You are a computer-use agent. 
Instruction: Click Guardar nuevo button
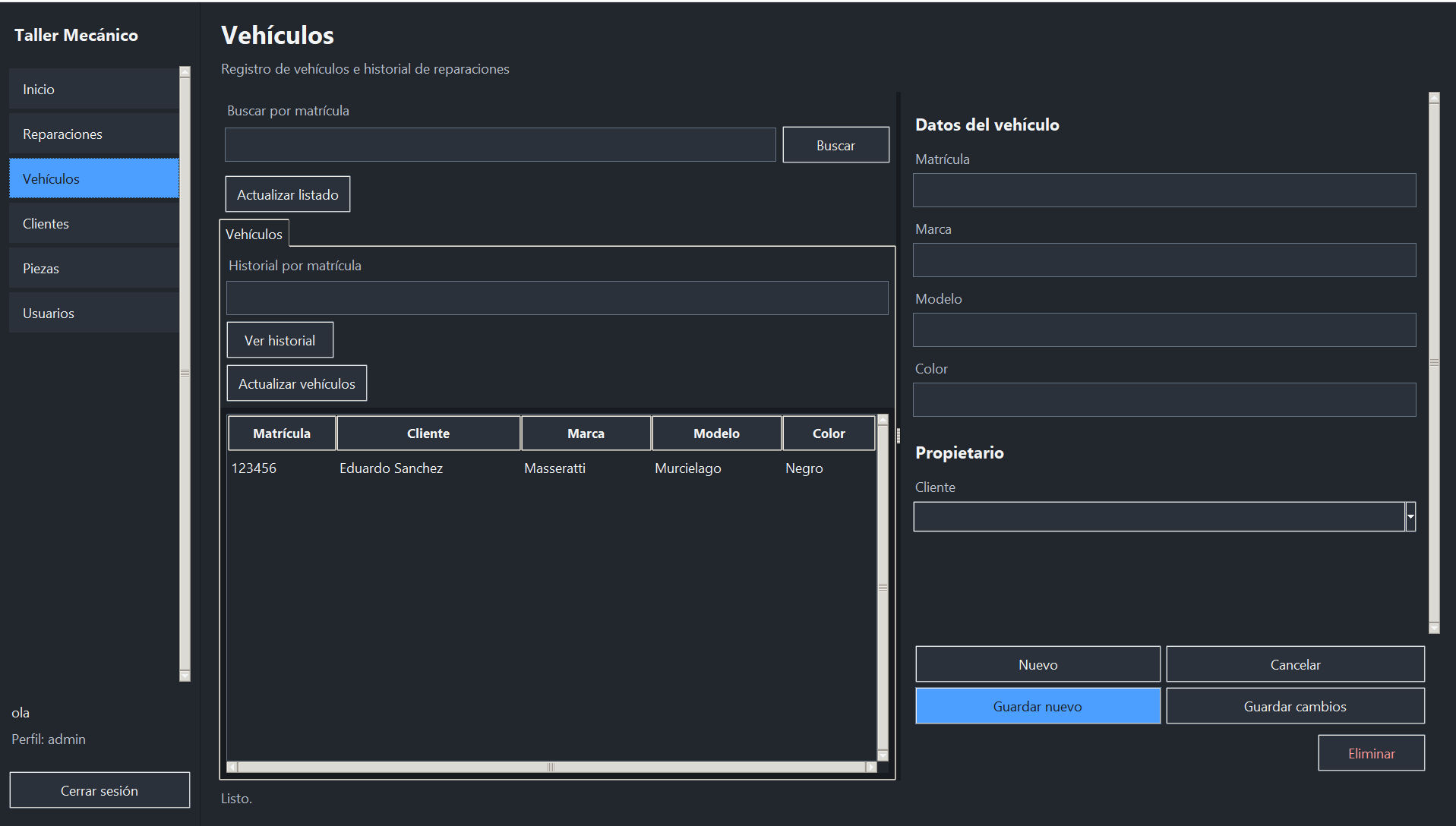point(1038,706)
